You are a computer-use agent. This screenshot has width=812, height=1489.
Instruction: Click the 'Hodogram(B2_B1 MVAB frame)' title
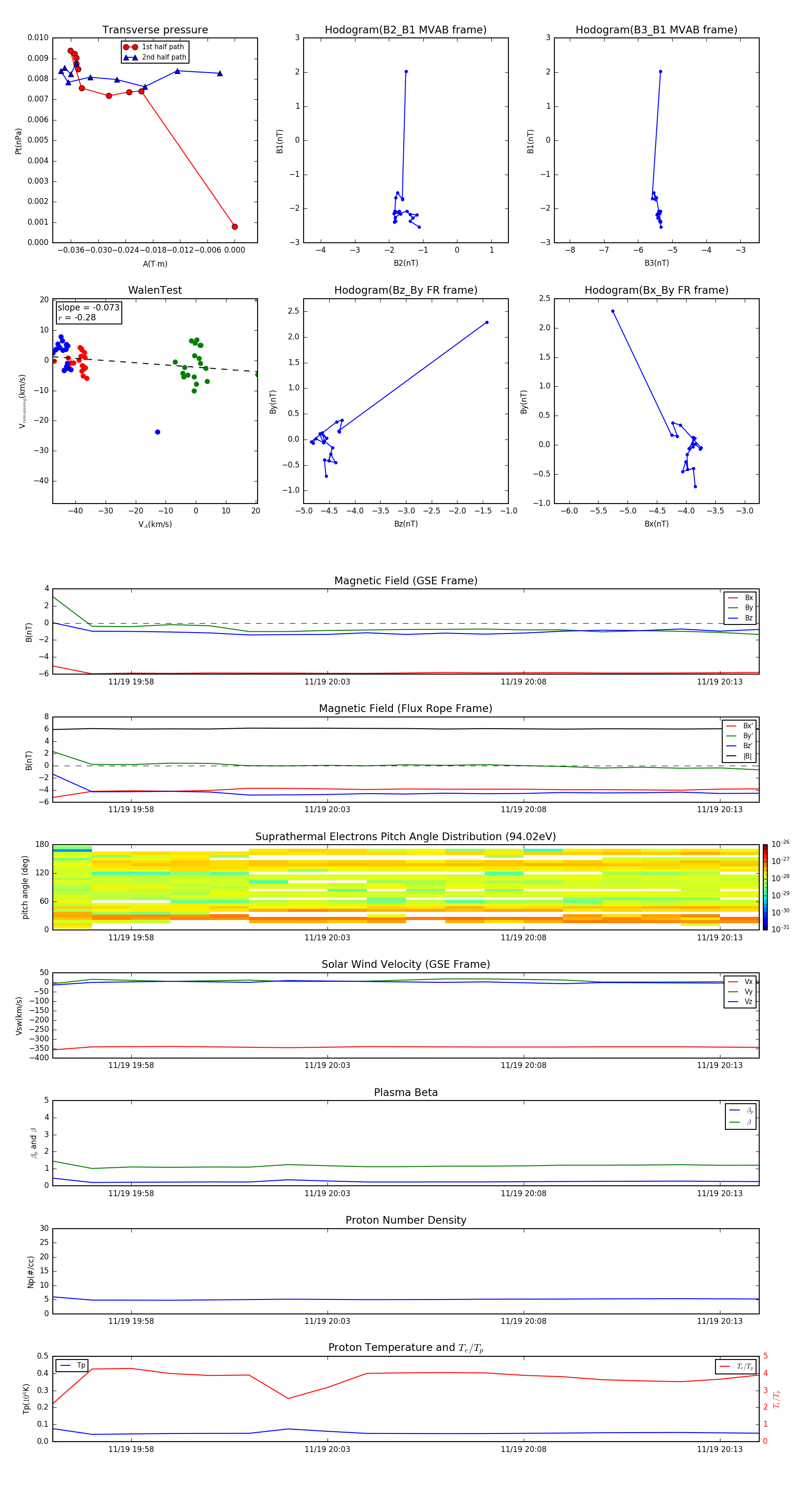(406, 29)
